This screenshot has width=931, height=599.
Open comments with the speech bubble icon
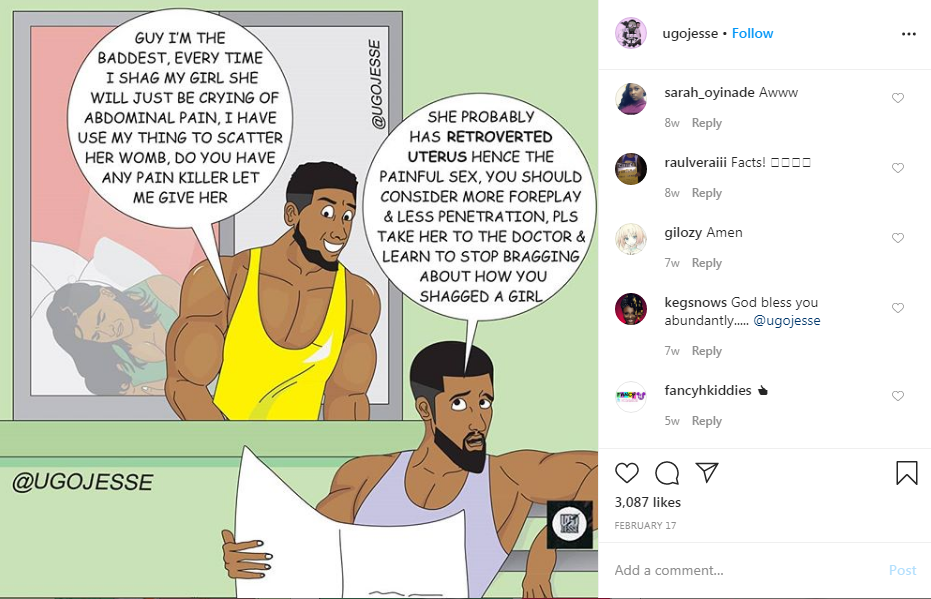point(667,473)
